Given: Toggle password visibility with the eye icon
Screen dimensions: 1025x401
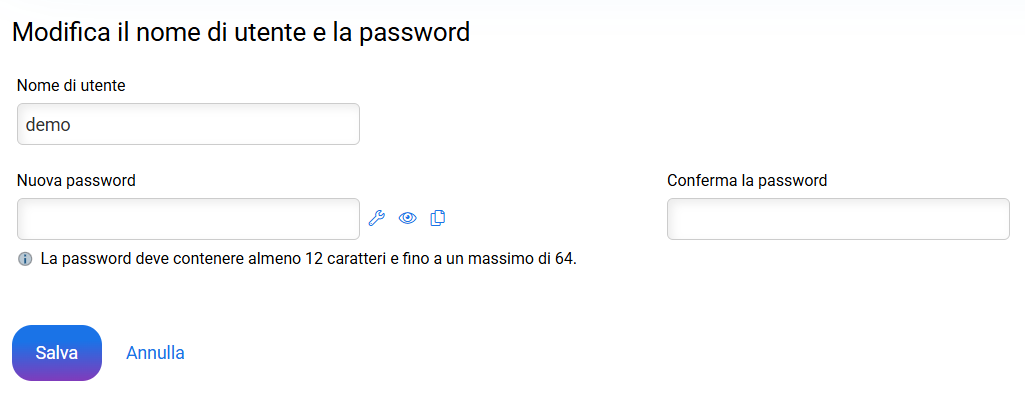Looking at the screenshot, I should point(407,218).
